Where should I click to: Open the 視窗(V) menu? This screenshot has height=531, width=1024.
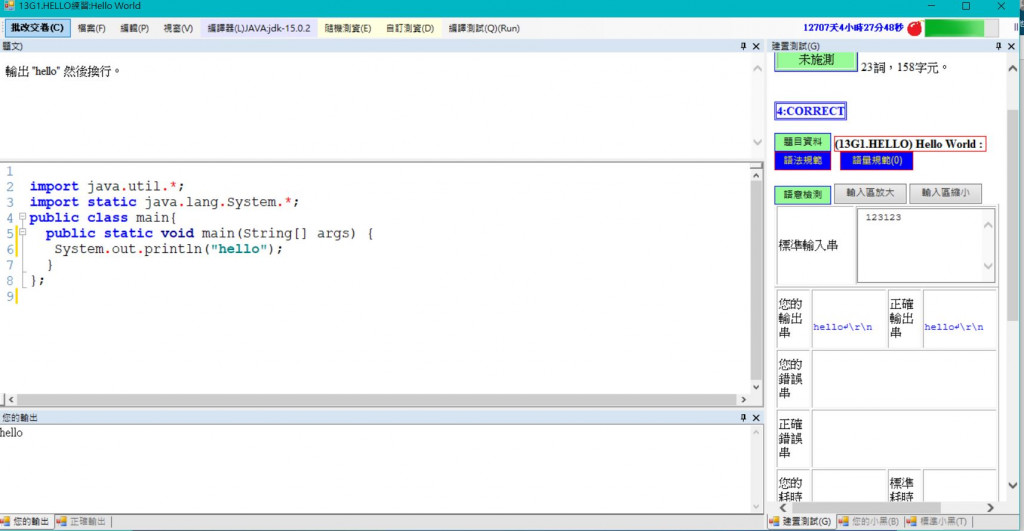pyautogui.click(x=178, y=28)
